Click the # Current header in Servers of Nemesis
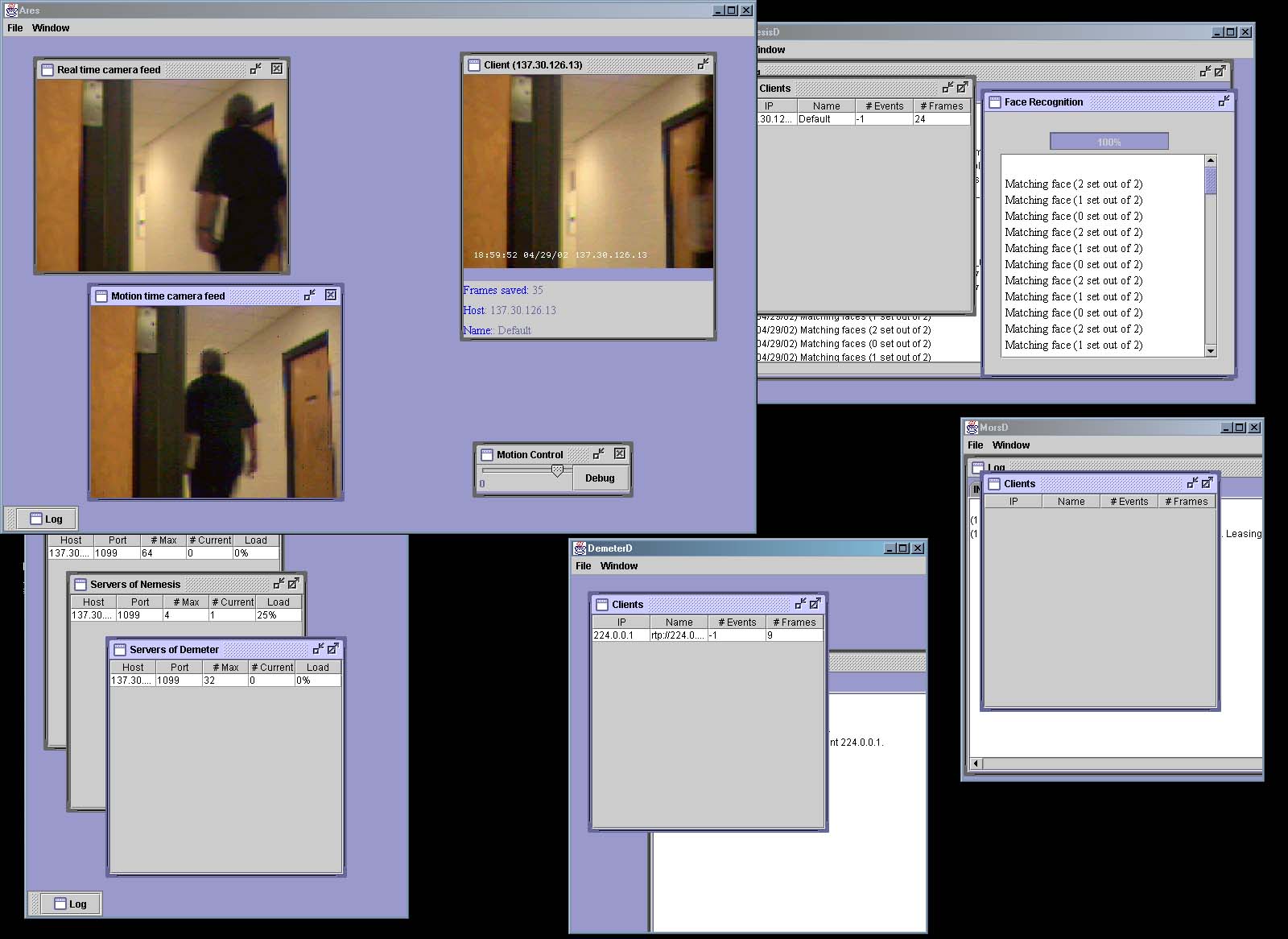Screen dimensions: 1288x939 pyautogui.click(x=232, y=602)
